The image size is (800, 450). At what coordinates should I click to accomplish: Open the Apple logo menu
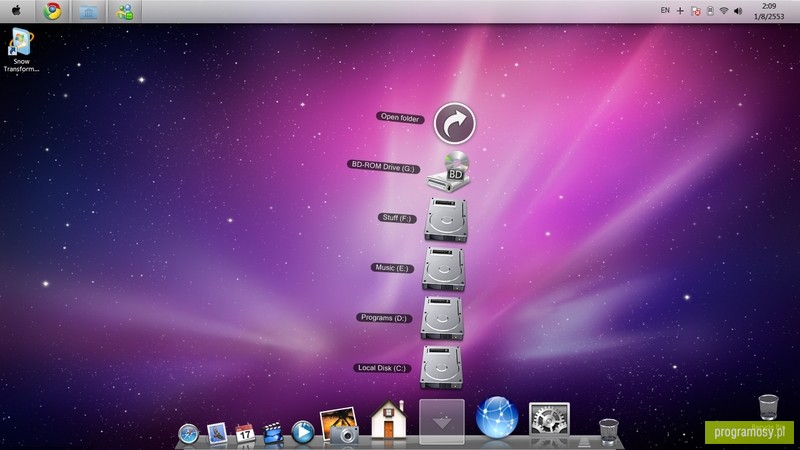(x=16, y=11)
